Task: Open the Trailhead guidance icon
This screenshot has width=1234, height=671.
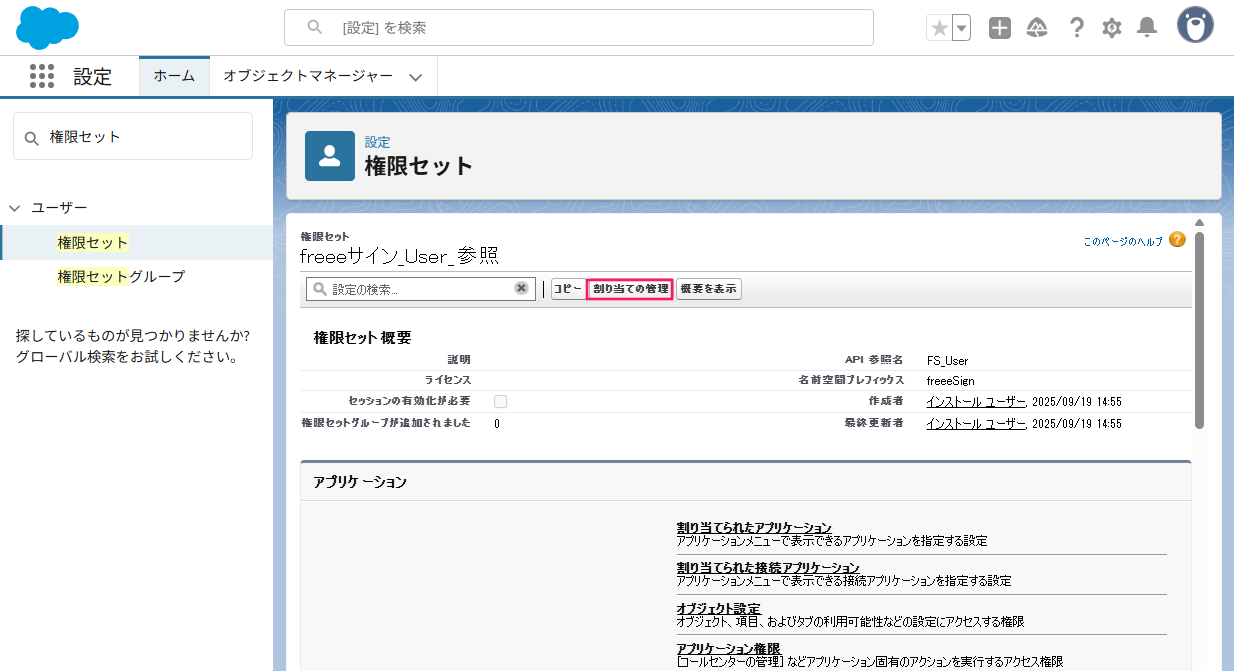Action: click(x=1037, y=28)
